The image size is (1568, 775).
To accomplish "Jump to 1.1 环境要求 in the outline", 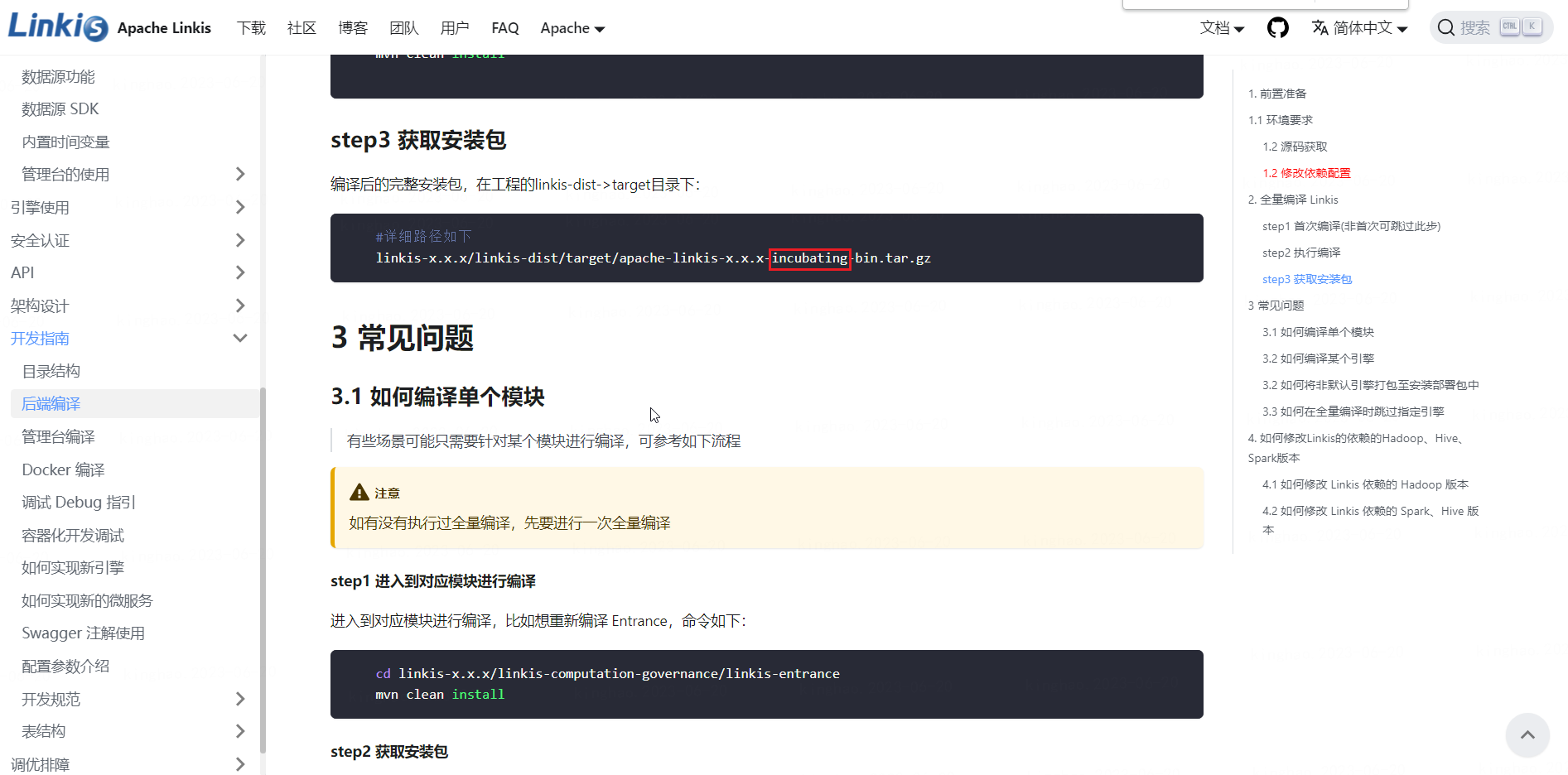I will (x=1281, y=120).
